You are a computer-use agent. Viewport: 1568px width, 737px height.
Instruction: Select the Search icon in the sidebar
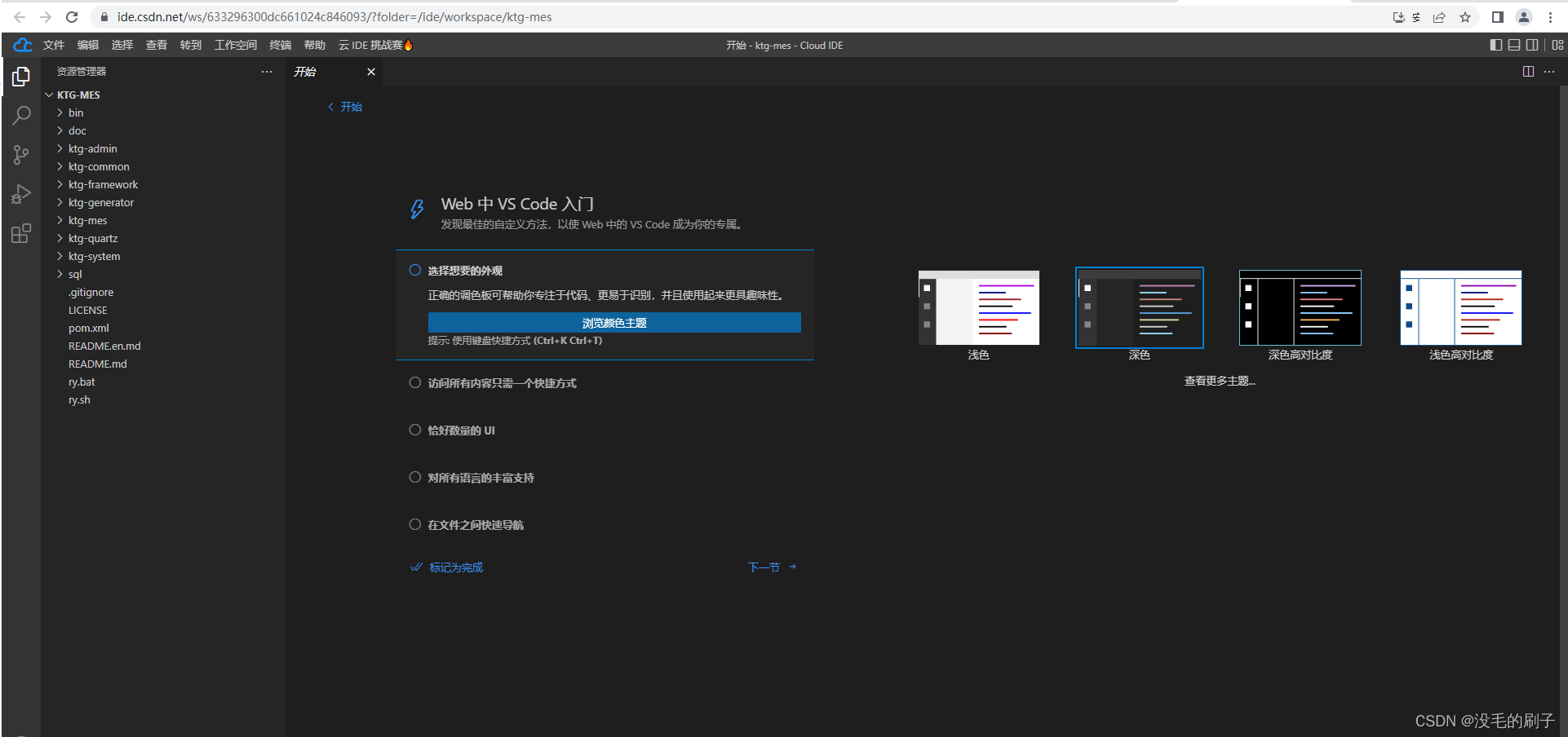pyautogui.click(x=21, y=115)
